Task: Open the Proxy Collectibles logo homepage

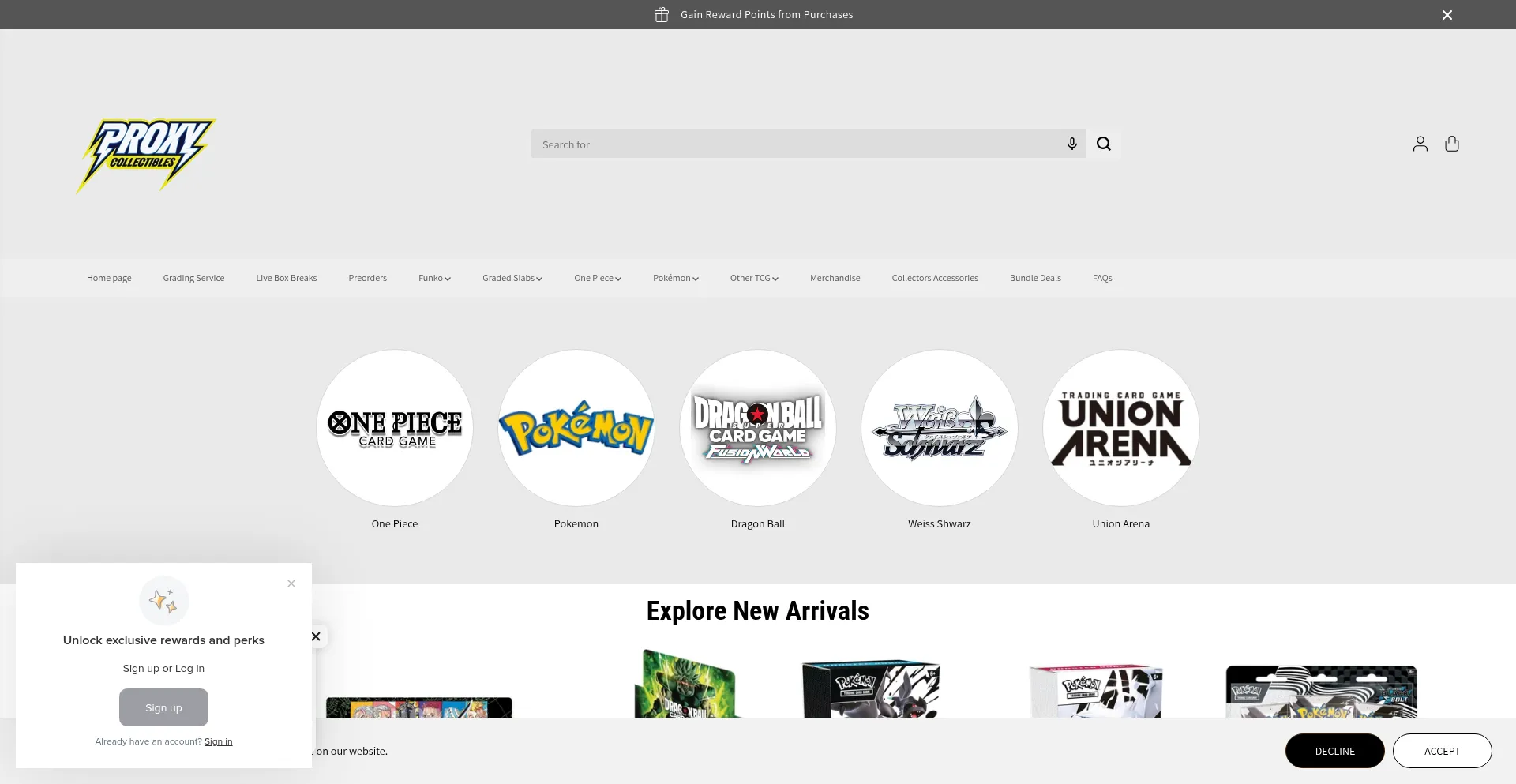Action: click(146, 156)
